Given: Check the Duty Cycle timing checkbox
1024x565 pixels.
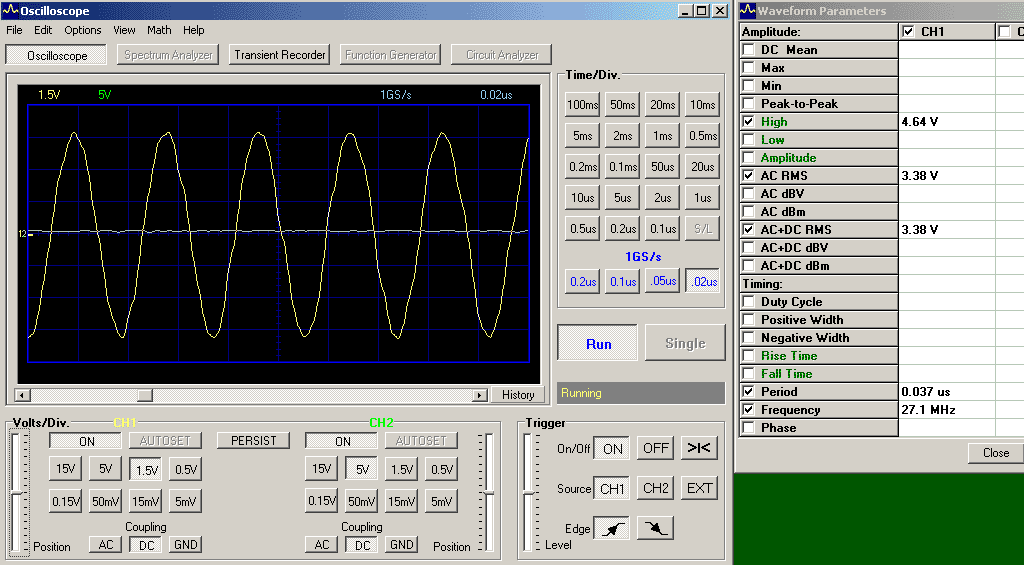Looking at the screenshot, I should click(x=748, y=302).
